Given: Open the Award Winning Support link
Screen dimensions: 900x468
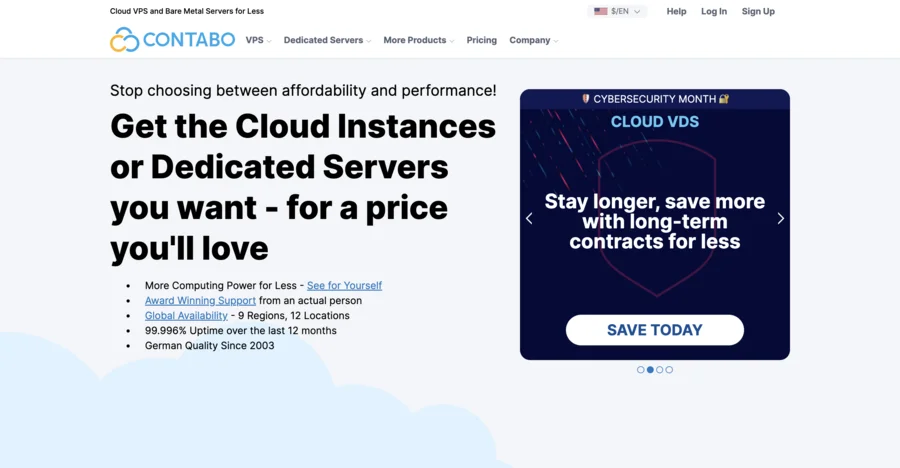Looking at the screenshot, I should pos(200,300).
